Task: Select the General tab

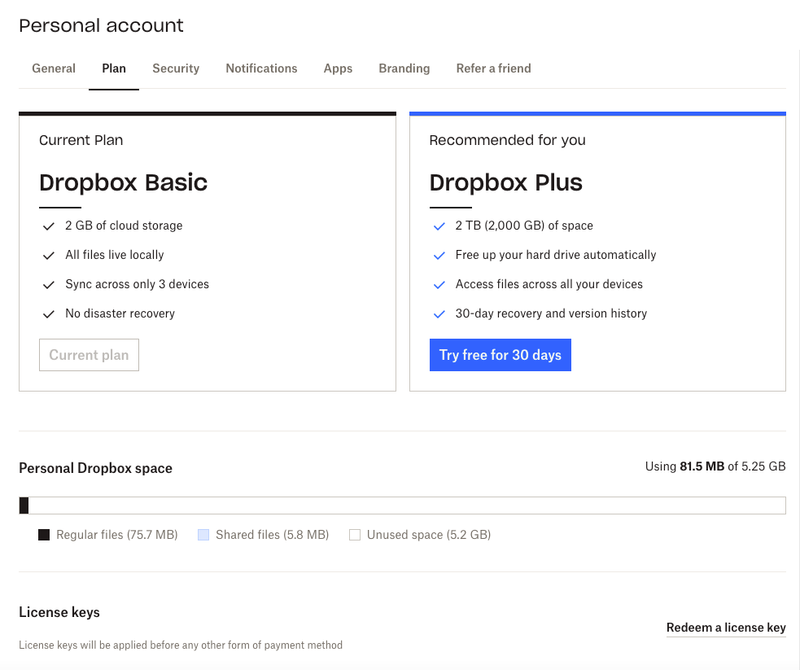Action: tap(54, 69)
